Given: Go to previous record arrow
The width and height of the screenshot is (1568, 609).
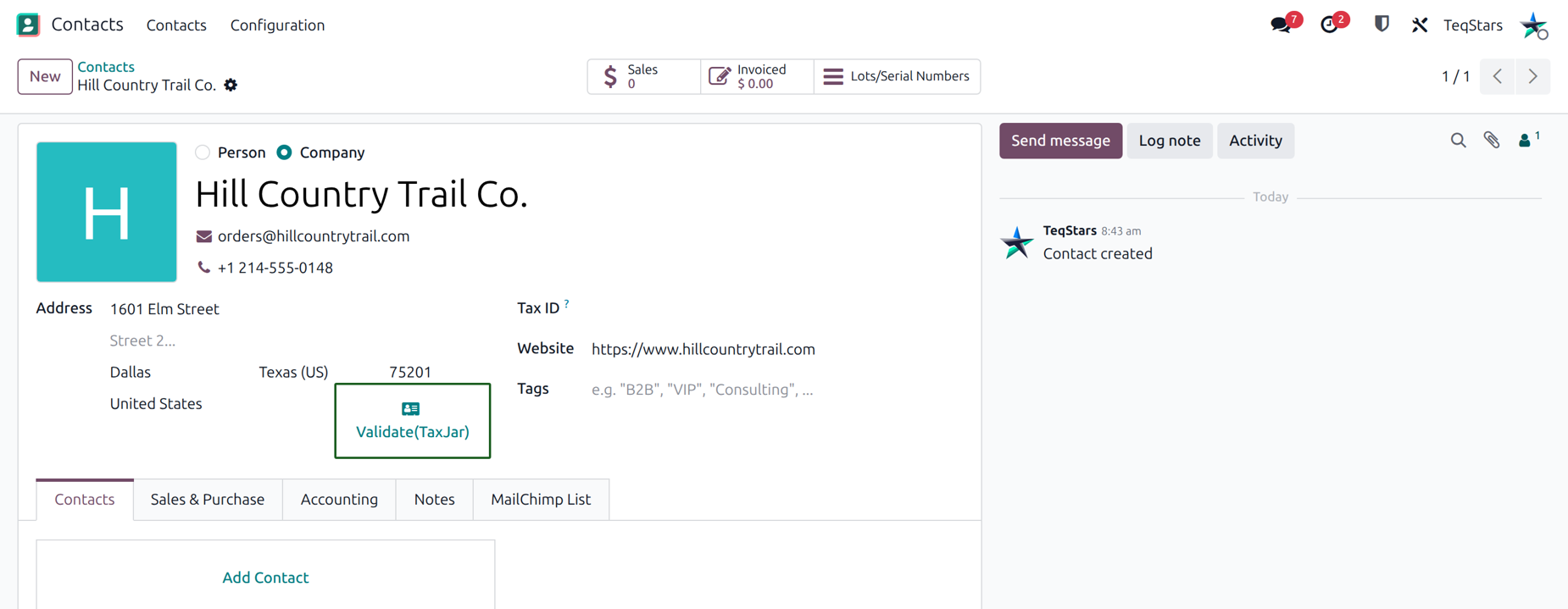Looking at the screenshot, I should [1498, 76].
